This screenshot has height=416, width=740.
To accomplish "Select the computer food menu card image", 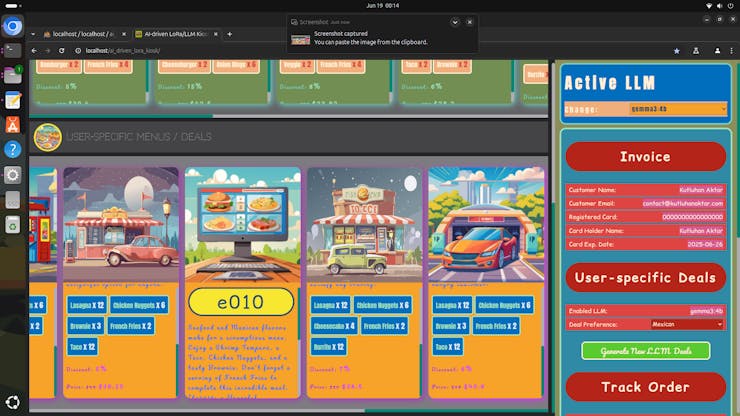I will click(x=243, y=225).
